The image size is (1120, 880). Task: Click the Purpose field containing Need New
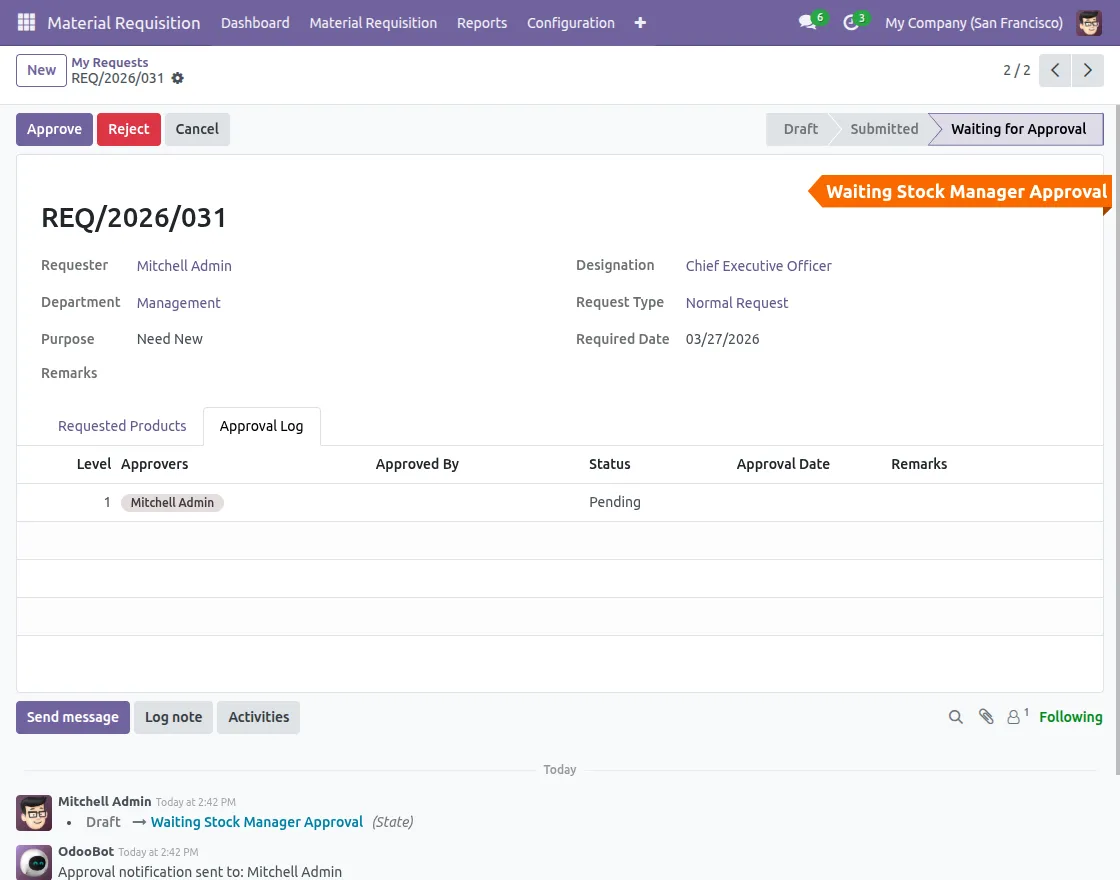[170, 339]
